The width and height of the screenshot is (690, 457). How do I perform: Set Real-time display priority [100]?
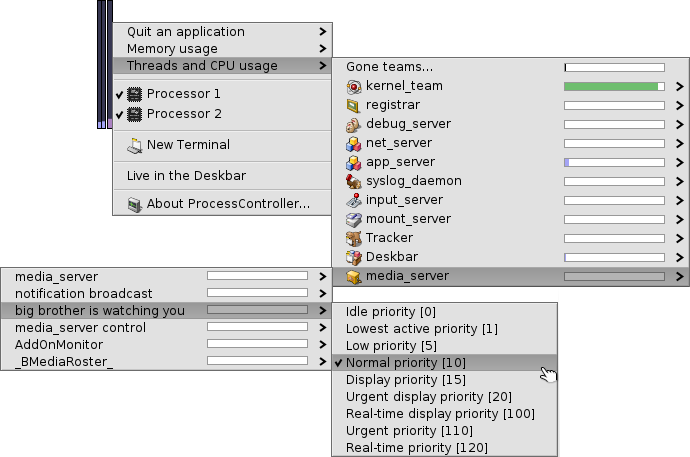444,413
